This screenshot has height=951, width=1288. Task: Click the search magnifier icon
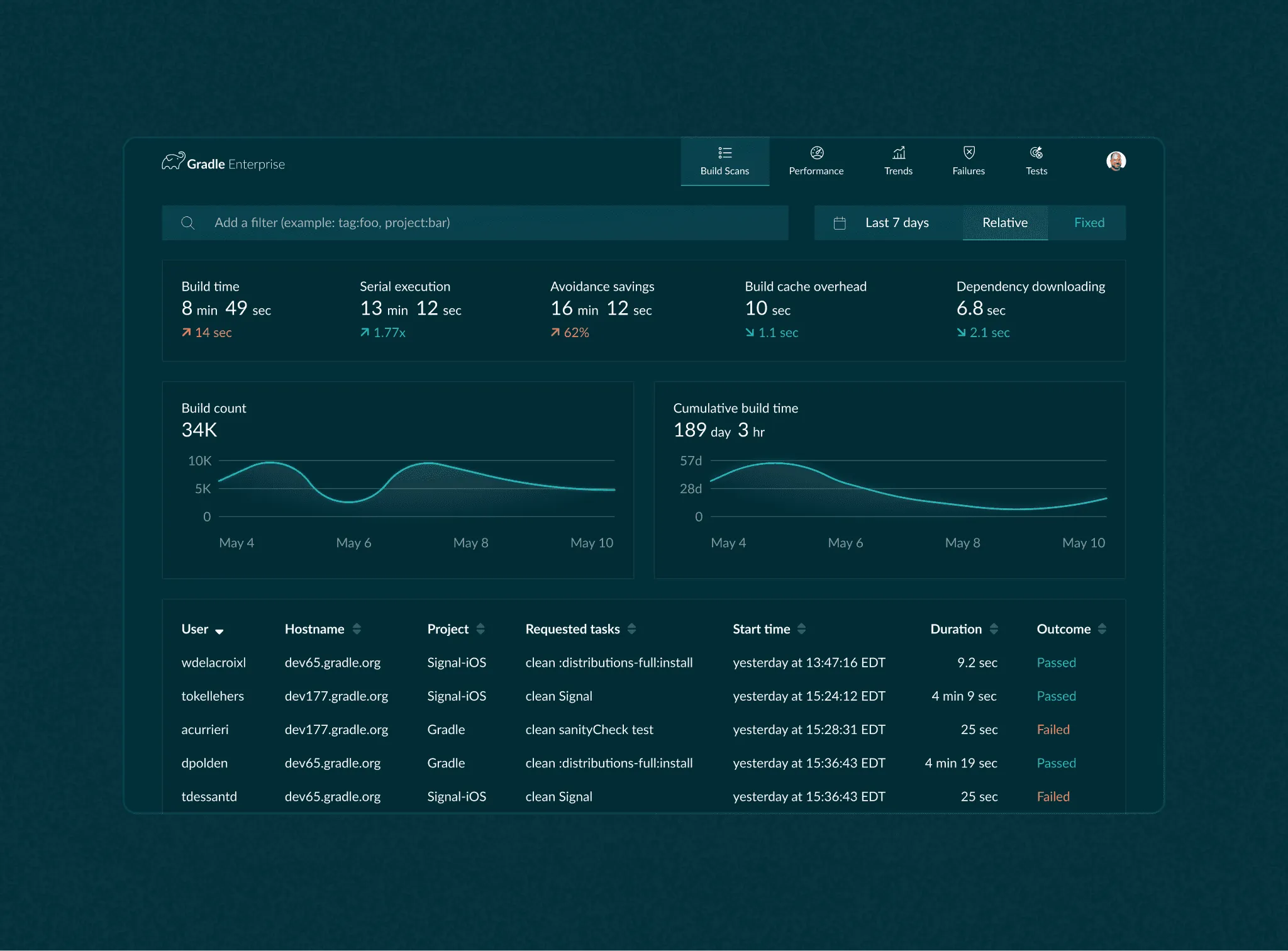point(187,223)
